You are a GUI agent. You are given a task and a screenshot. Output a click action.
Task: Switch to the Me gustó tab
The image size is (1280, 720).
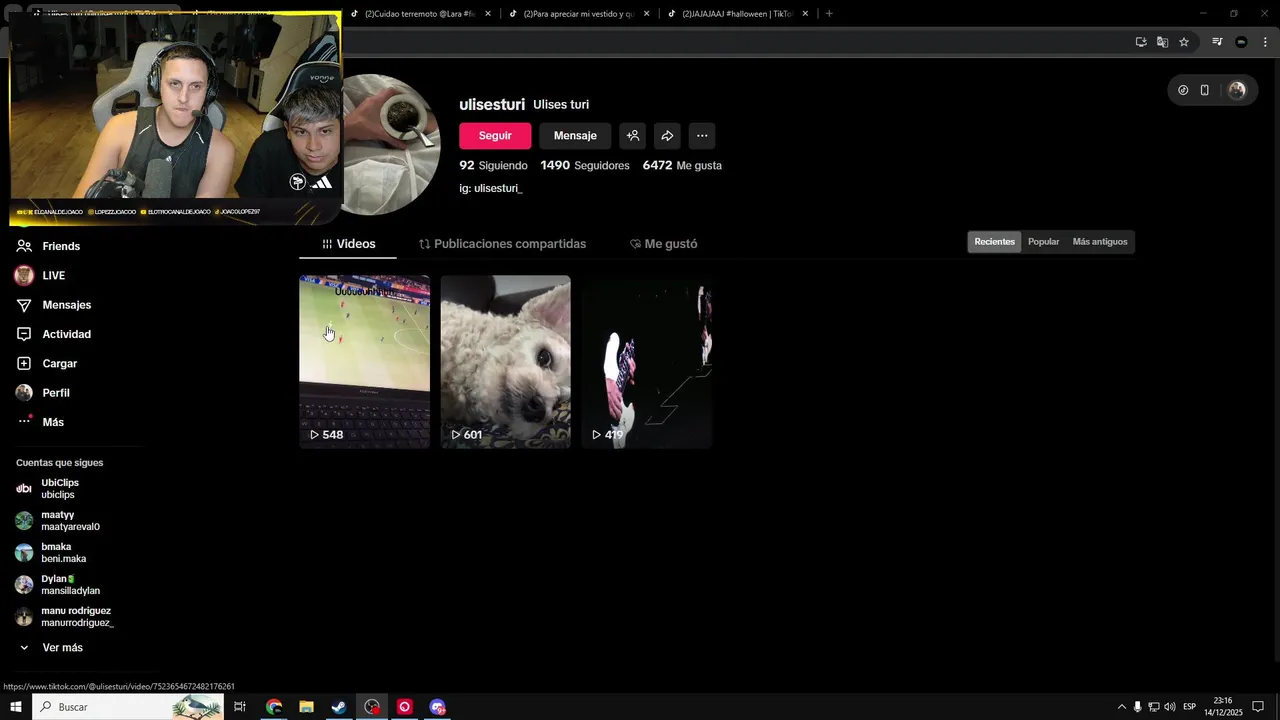coord(663,244)
